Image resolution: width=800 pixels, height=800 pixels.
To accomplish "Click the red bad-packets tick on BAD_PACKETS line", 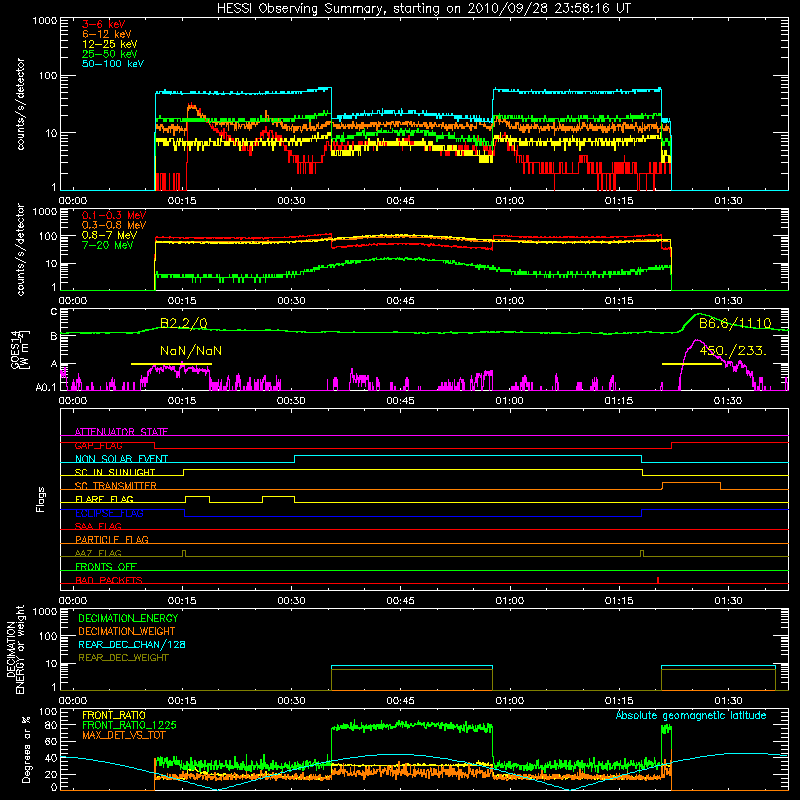I will point(658,580).
